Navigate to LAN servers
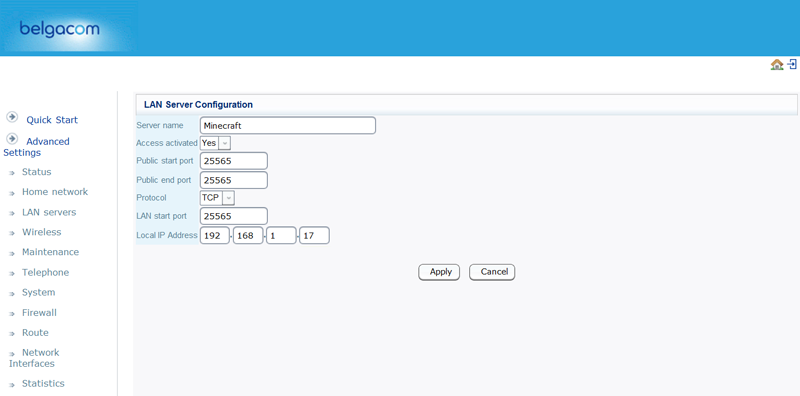Image resolution: width=800 pixels, height=396 pixels. pyautogui.click(x=49, y=212)
